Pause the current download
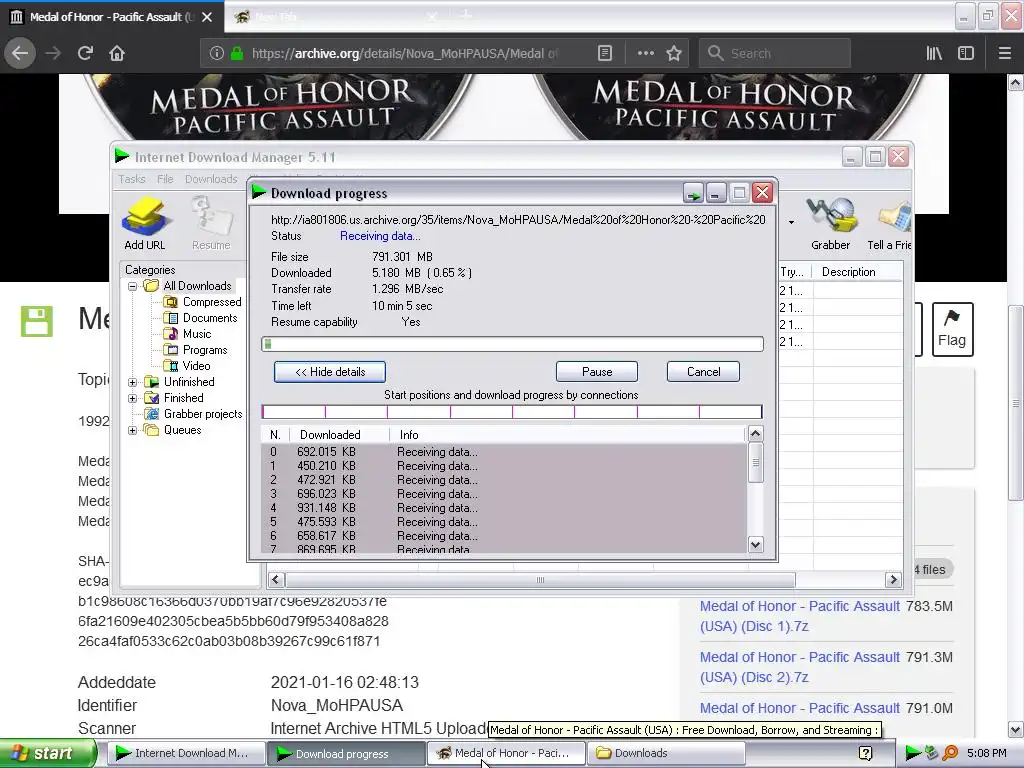Screen dimensions: 1024x768 pyautogui.click(x=597, y=372)
